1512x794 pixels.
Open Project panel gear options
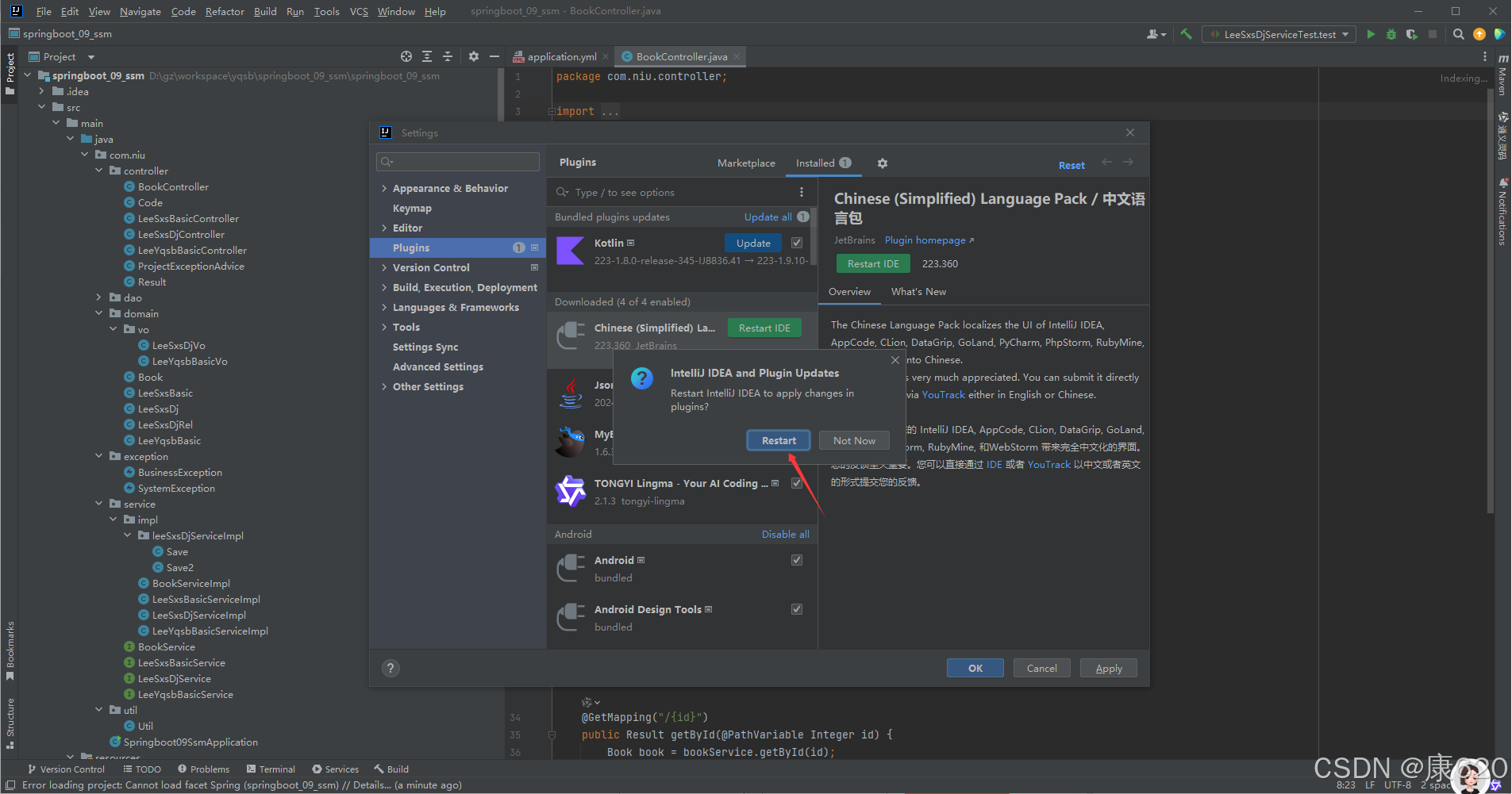pyautogui.click(x=474, y=56)
